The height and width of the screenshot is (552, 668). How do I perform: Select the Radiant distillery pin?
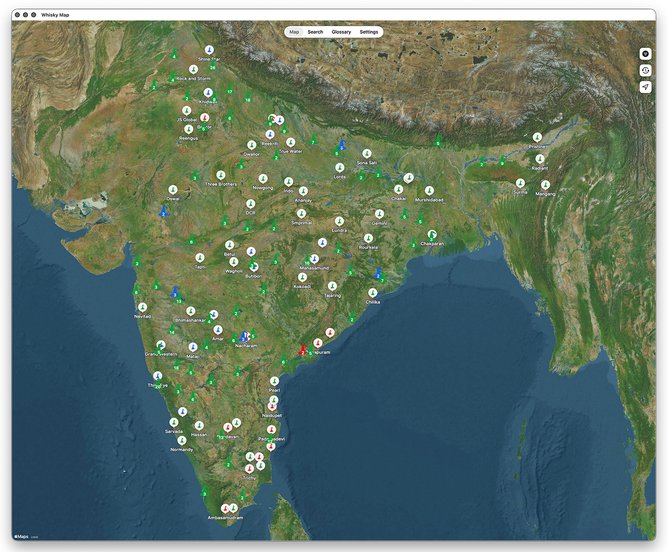(x=540, y=159)
